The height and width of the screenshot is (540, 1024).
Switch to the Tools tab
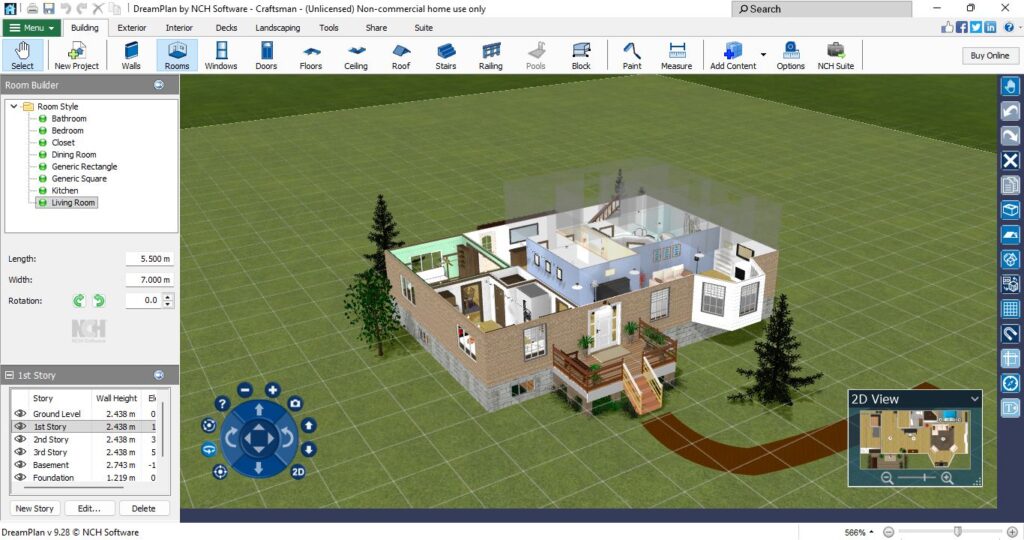329,28
